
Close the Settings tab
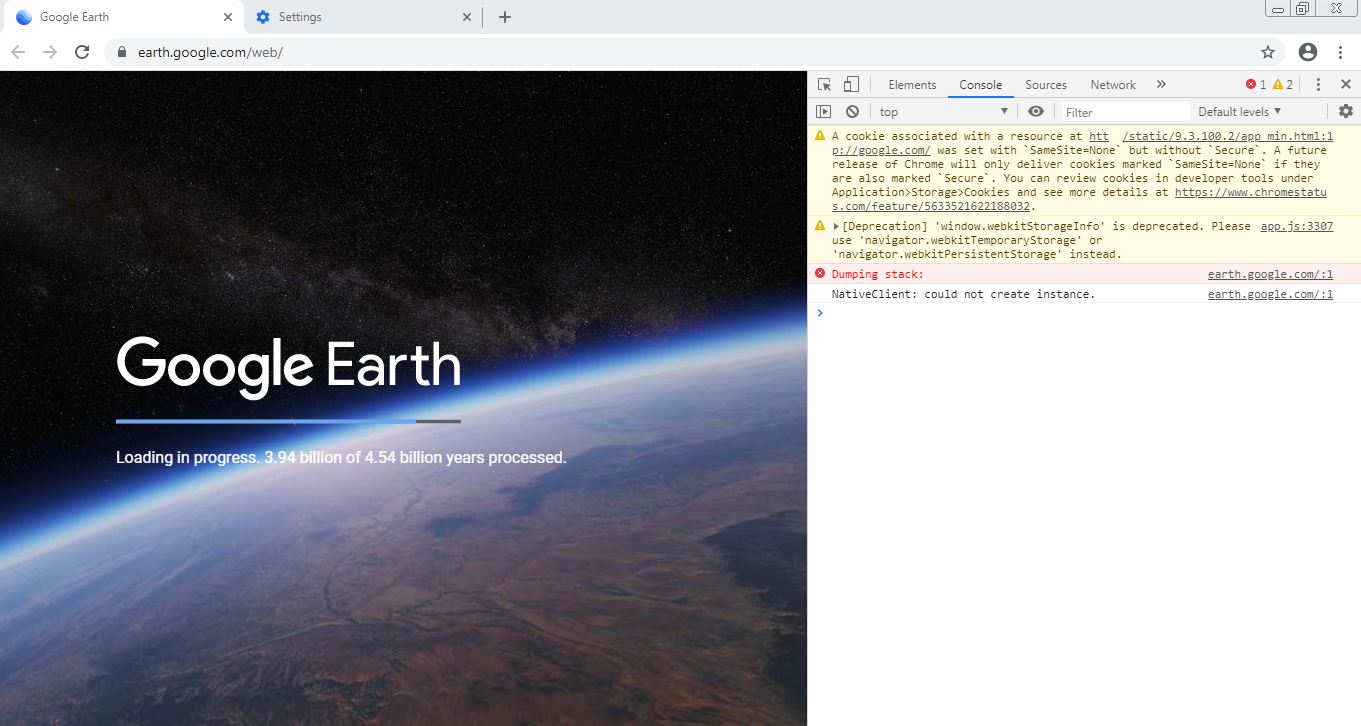click(467, 17)
